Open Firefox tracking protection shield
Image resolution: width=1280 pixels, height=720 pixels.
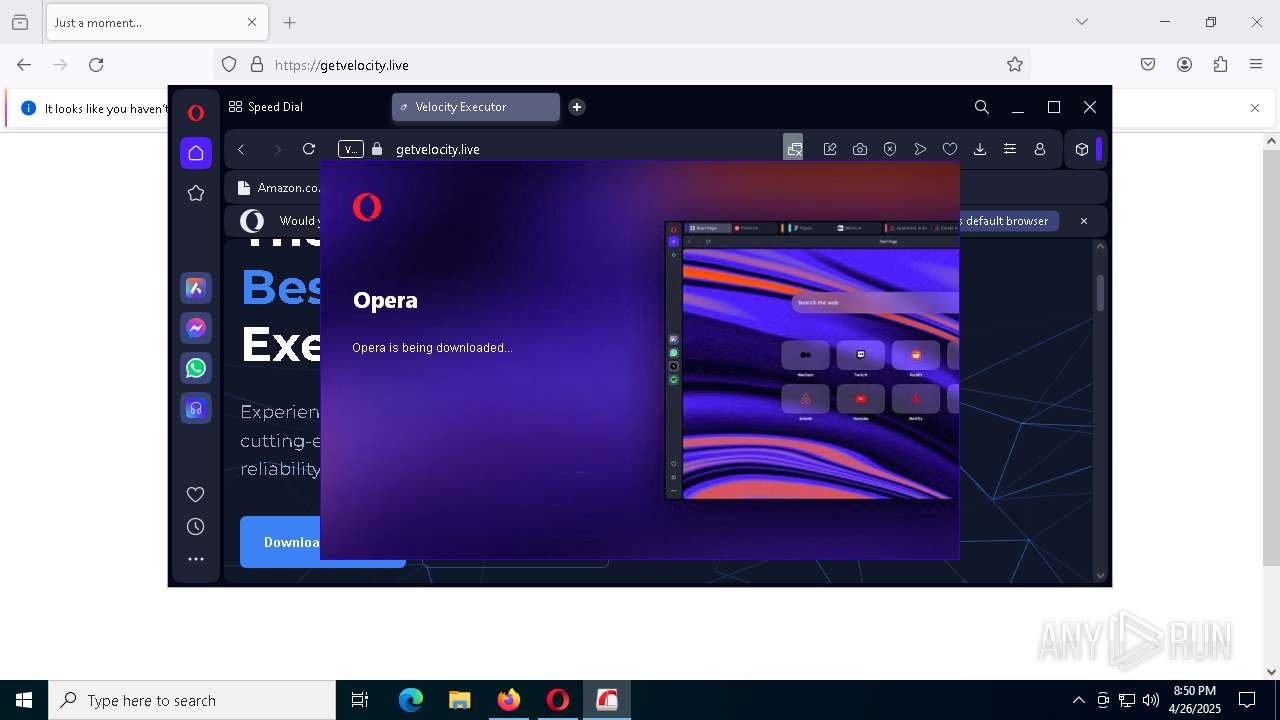click(x=229, y=65)
